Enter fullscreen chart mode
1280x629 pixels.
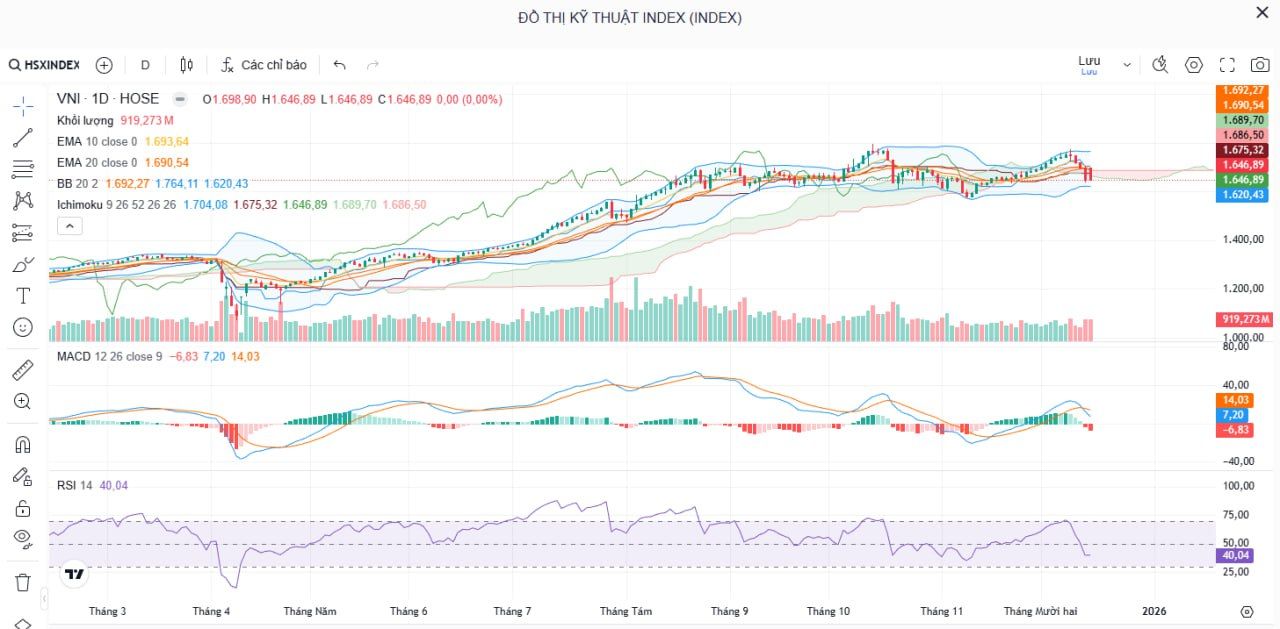(x=1227, y=64)
